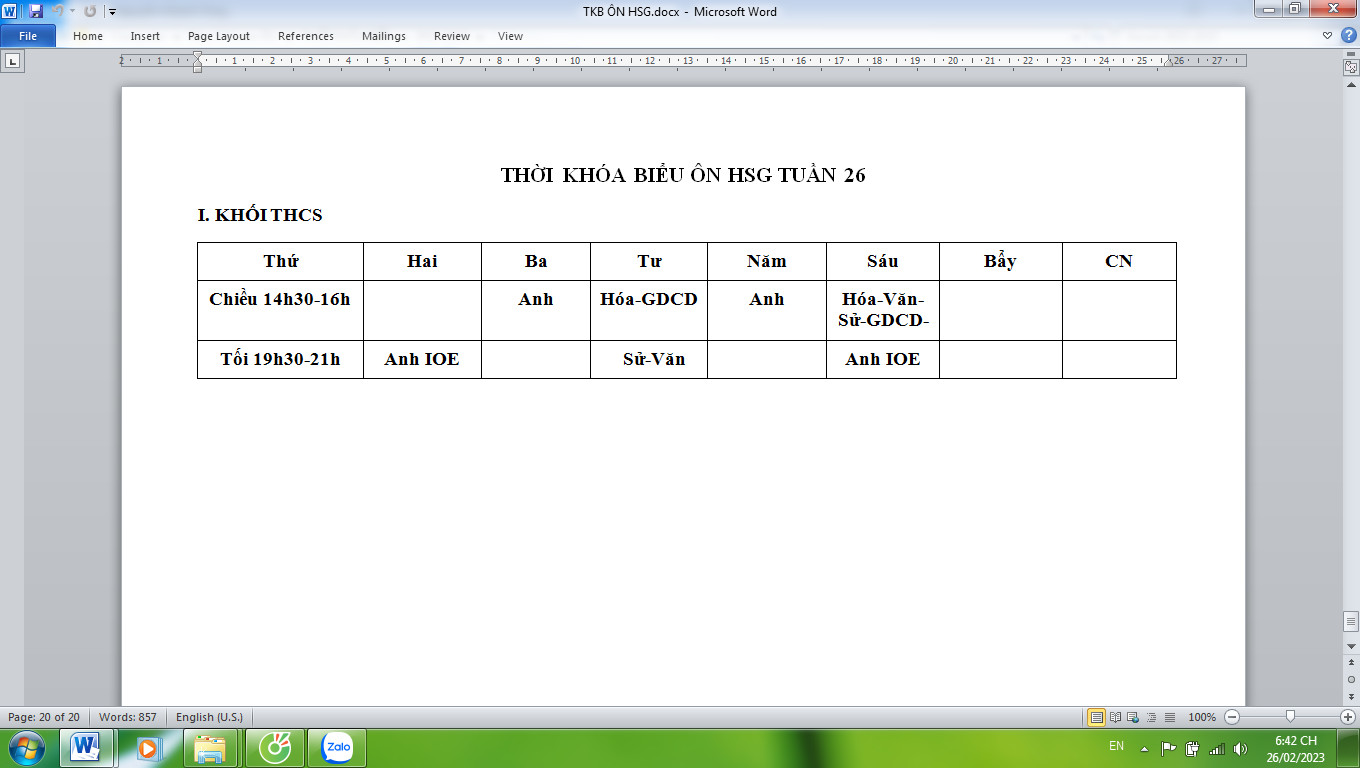Switch to Full Screen Reading view

click(x=1115, y=717)
